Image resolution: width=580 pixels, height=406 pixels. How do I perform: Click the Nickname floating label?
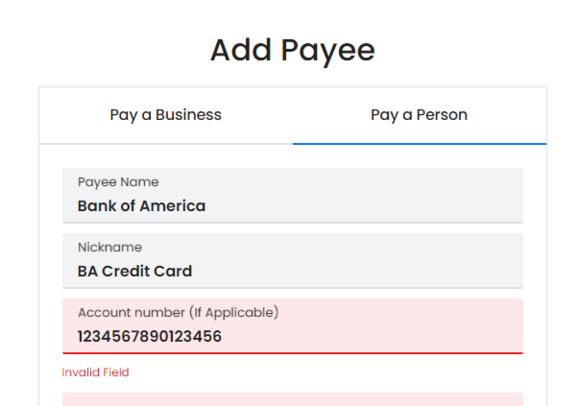coord(110,247)
